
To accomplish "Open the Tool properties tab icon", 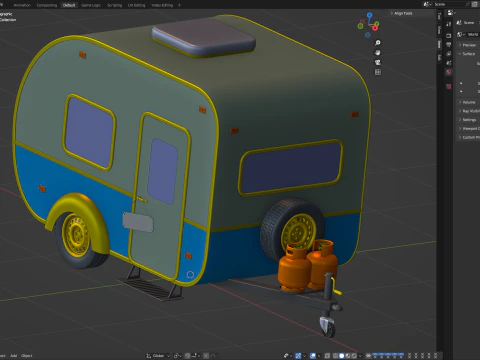I will tap(449, 24).
